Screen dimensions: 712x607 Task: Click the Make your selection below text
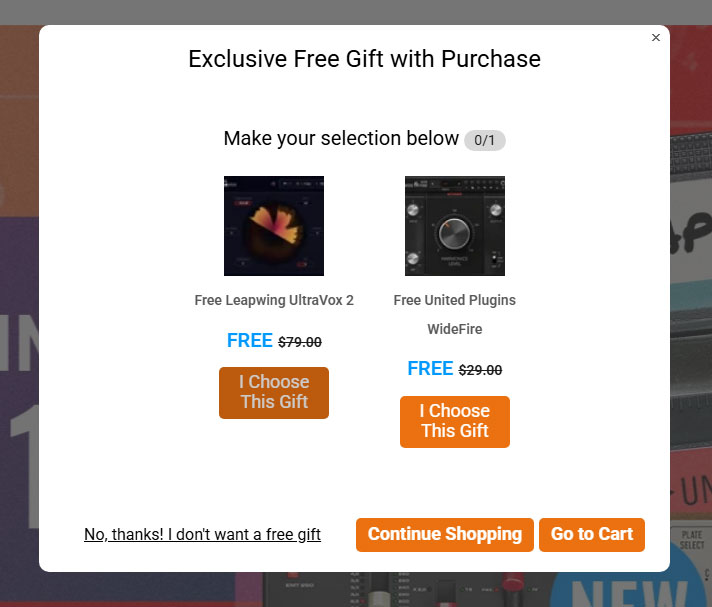pyautogui.click(x=341, y=138)
